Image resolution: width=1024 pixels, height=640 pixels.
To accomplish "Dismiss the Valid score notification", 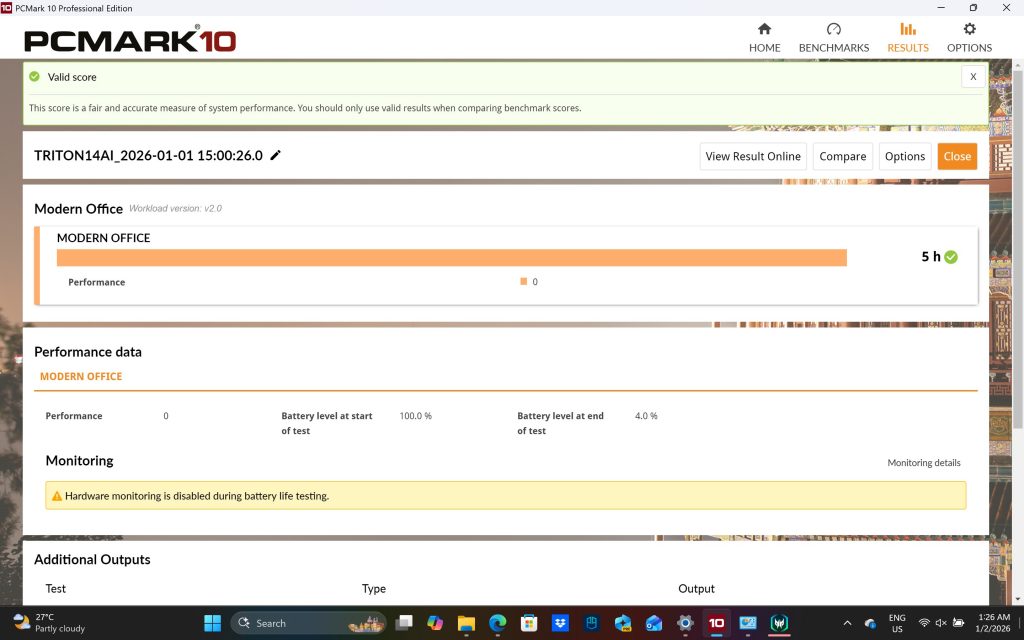I will pos(973,76).
